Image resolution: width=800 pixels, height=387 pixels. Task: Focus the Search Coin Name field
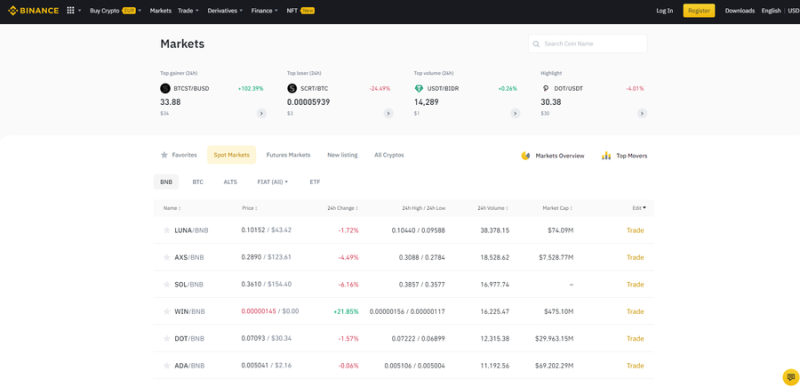[588, 44]
